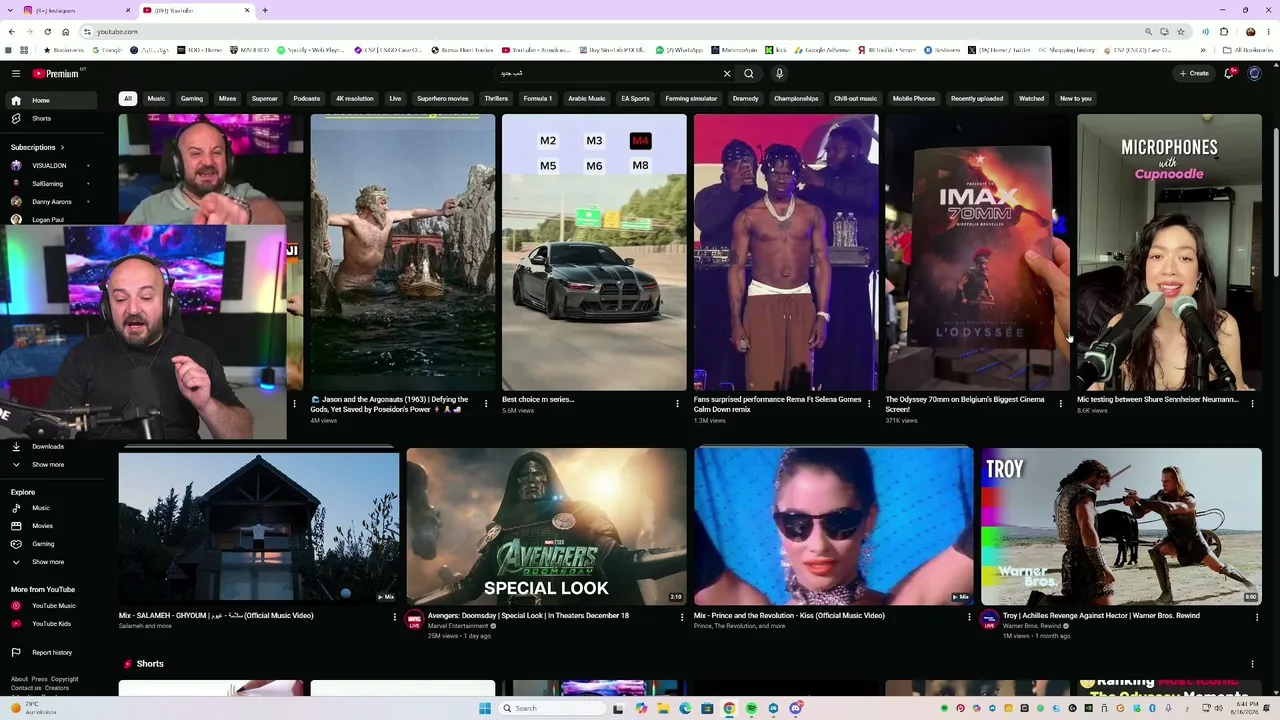Open more options for the Shorts shelf

[x=1252, y=664]
